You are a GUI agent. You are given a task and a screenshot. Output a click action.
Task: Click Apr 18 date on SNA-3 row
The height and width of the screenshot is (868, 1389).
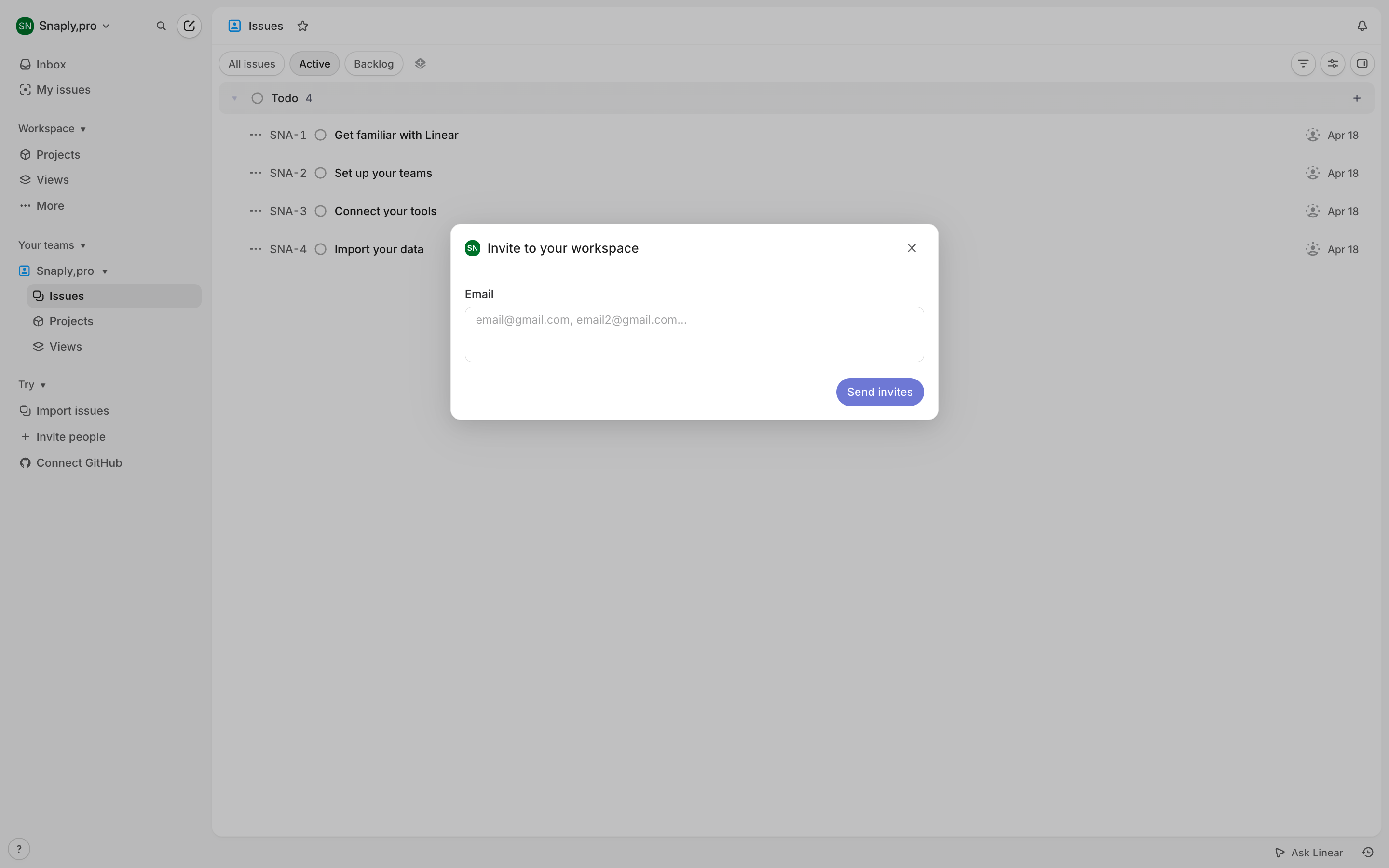(x=1343, y=211)
